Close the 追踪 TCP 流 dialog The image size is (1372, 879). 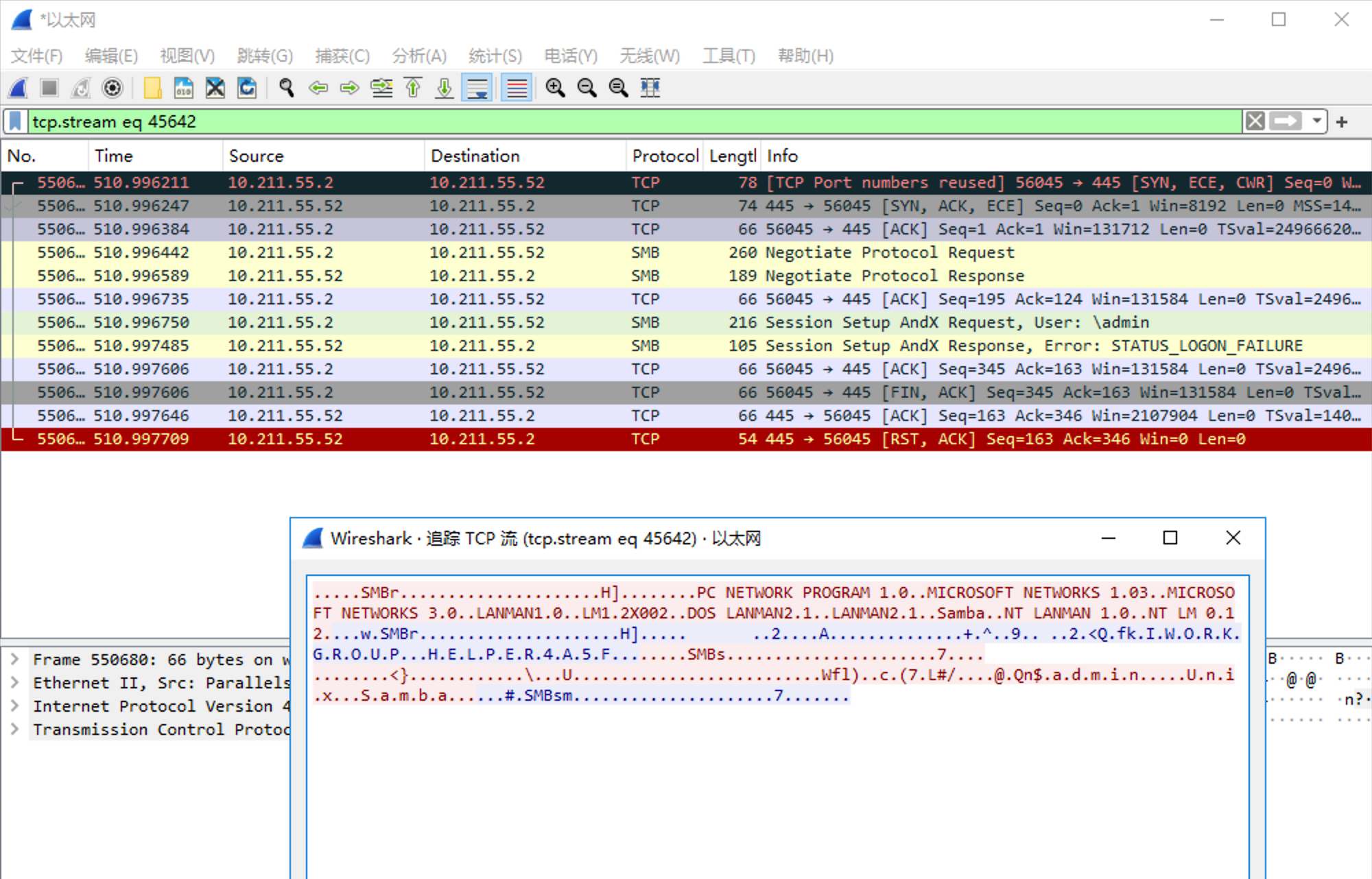[1233, 538]
